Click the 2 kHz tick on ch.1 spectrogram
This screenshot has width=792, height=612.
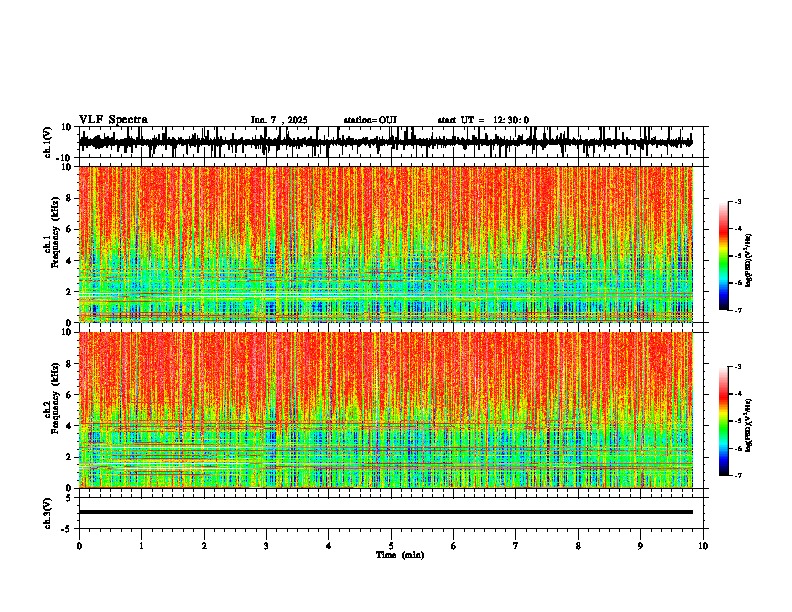click(x=69, y=292)
